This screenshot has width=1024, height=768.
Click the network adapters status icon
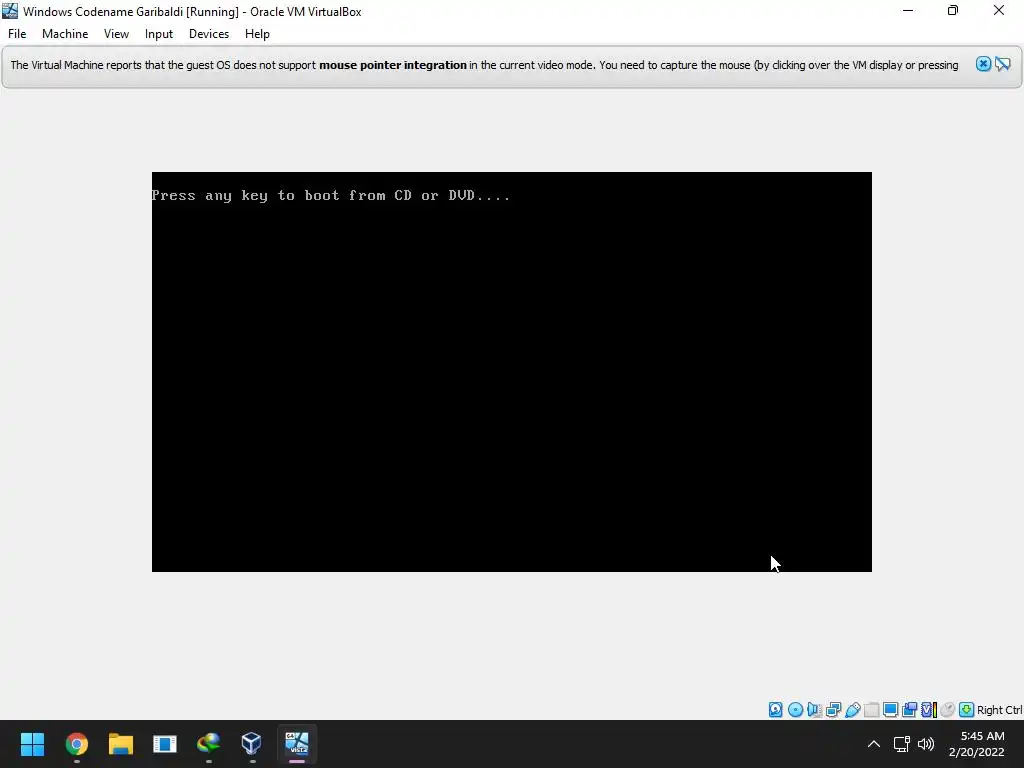(x=833, y=710)
